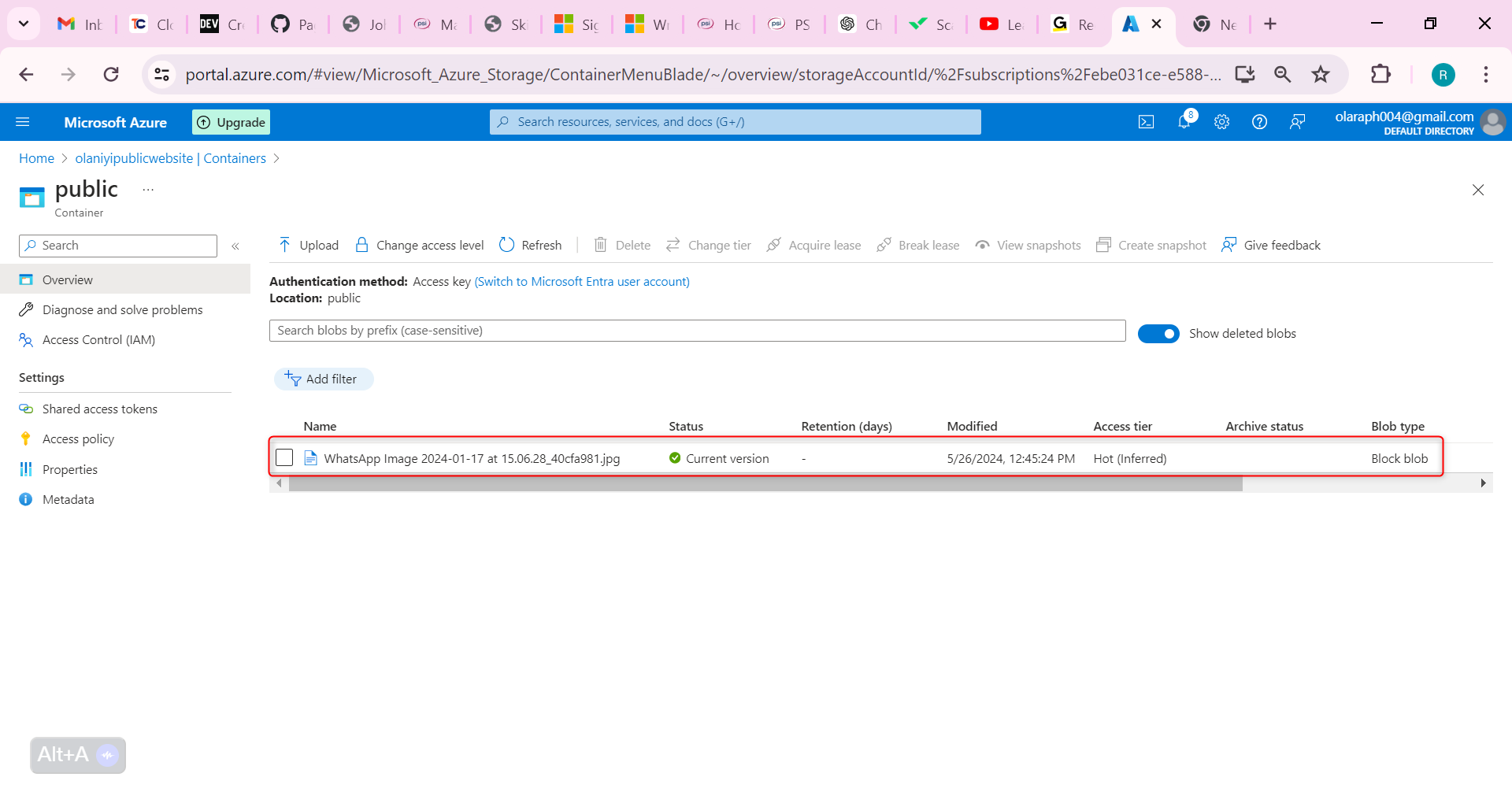Open the Azure portal hamburger menu
Viewport: 1512px width, 803px height.
[x=23, y=122]
